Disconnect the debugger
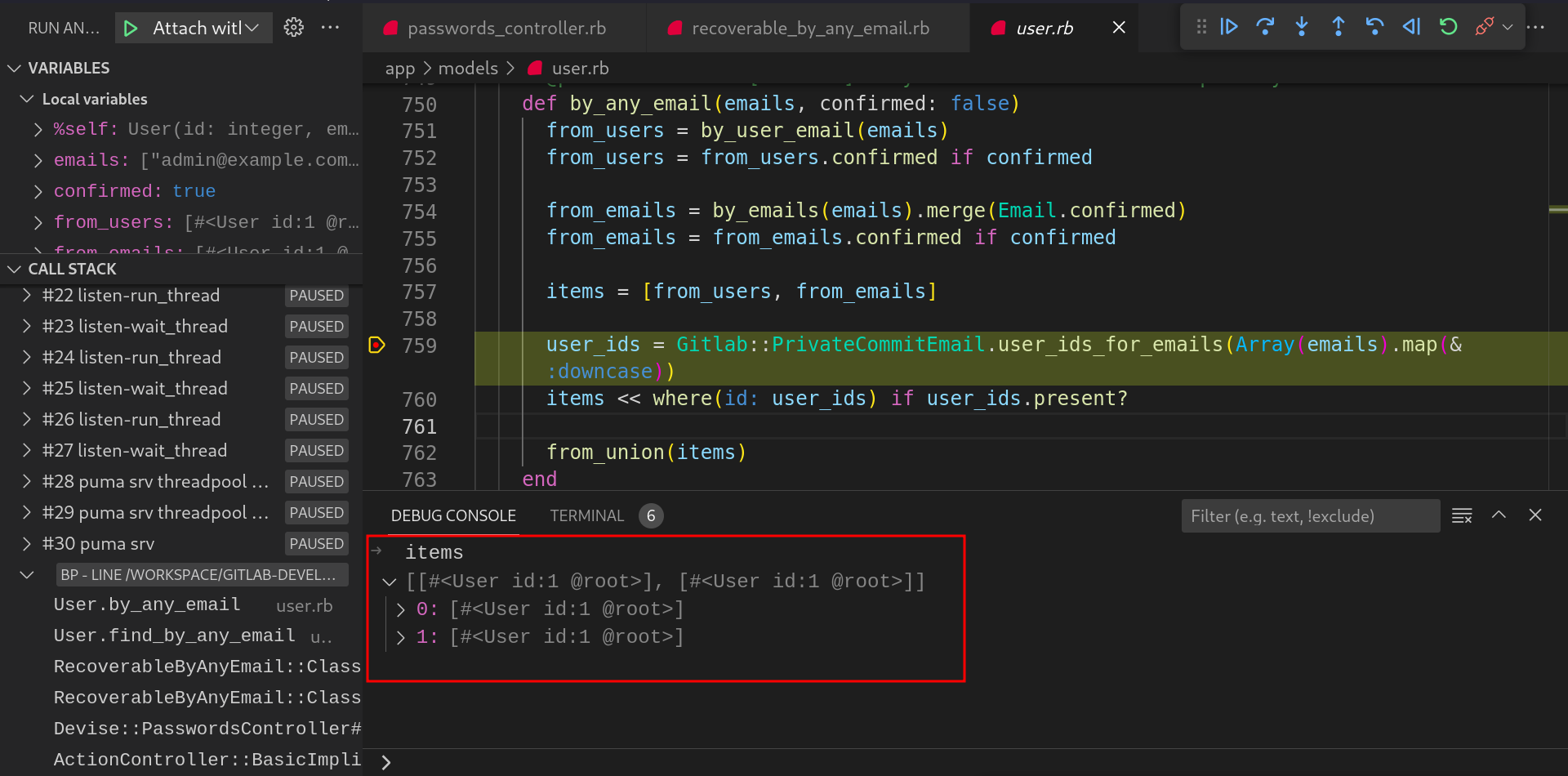1568x776 pixels. pyautogui.click(x=1484, y=27)
